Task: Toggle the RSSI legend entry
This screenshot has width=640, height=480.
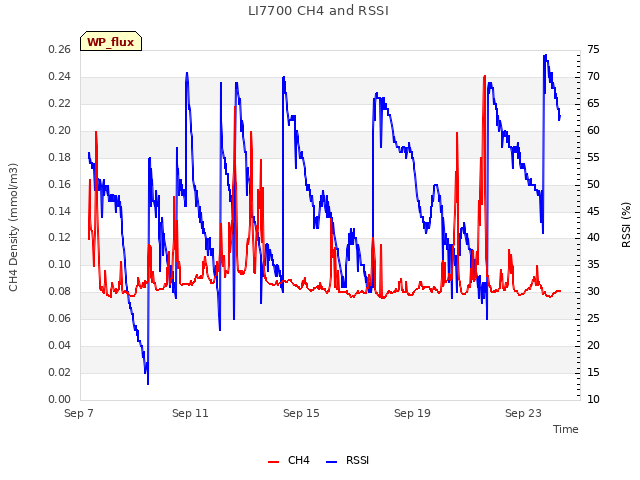Action: [347, 461]
